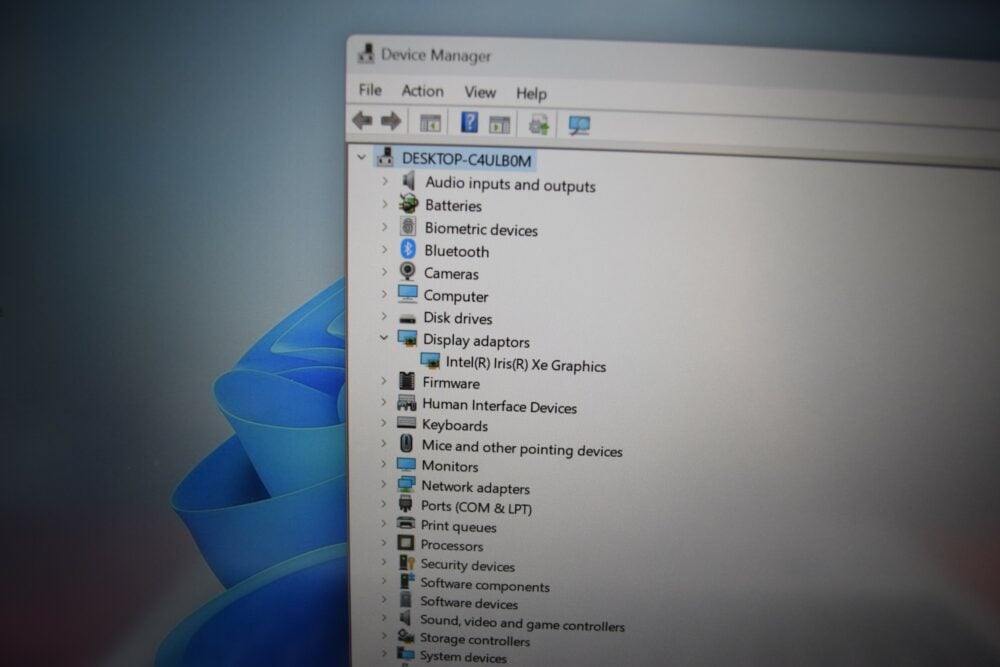Click the blue Bluetooth icon
The height and width of the screenshot is (667, 1000).
tap(408, 249)
